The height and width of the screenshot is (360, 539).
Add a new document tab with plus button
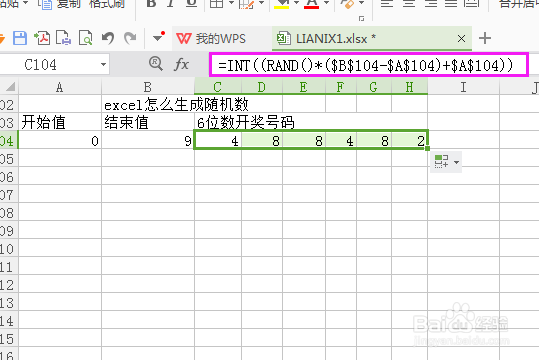pyautogui.click(x=485, y=38)
